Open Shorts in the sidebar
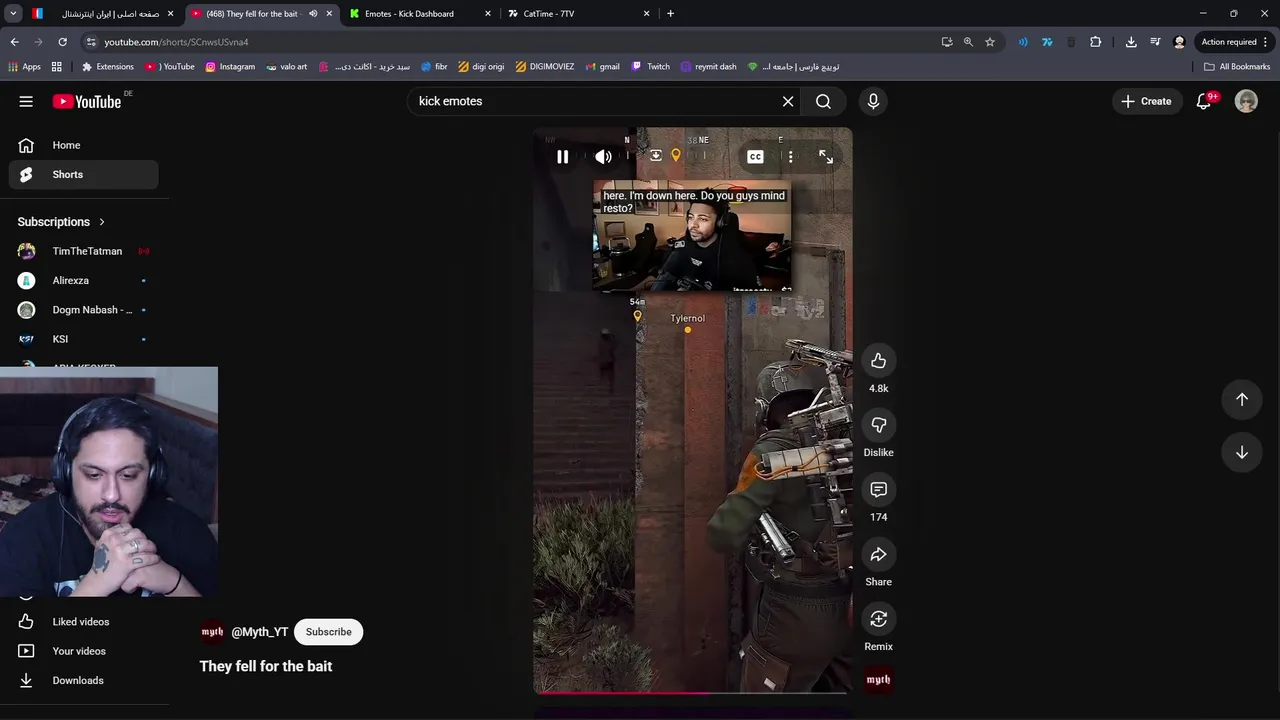The width and height of the screenshot is (1280, 720). click(84, 174)
